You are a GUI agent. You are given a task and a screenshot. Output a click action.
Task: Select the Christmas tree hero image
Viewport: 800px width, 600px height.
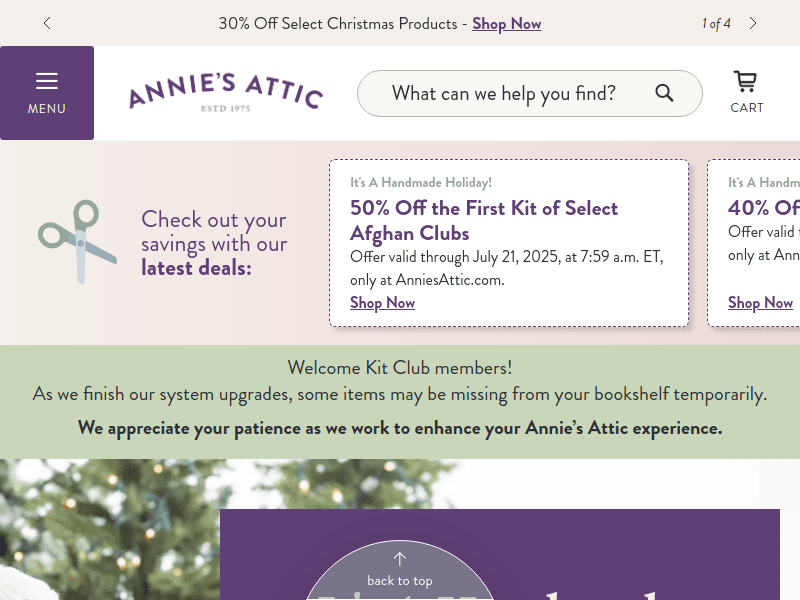coord(110,530)
